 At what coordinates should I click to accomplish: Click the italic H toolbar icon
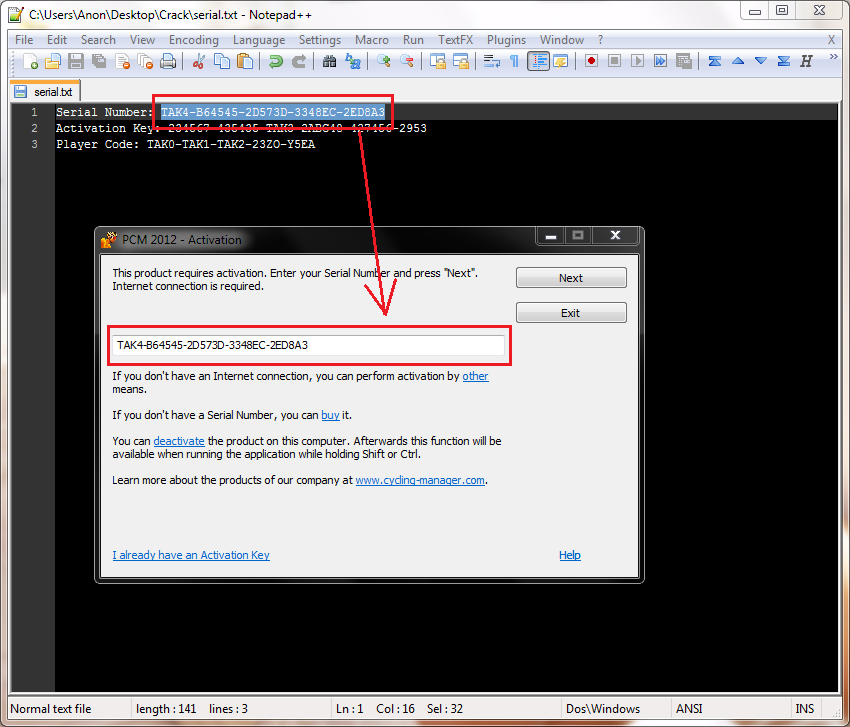coord(806,61)
